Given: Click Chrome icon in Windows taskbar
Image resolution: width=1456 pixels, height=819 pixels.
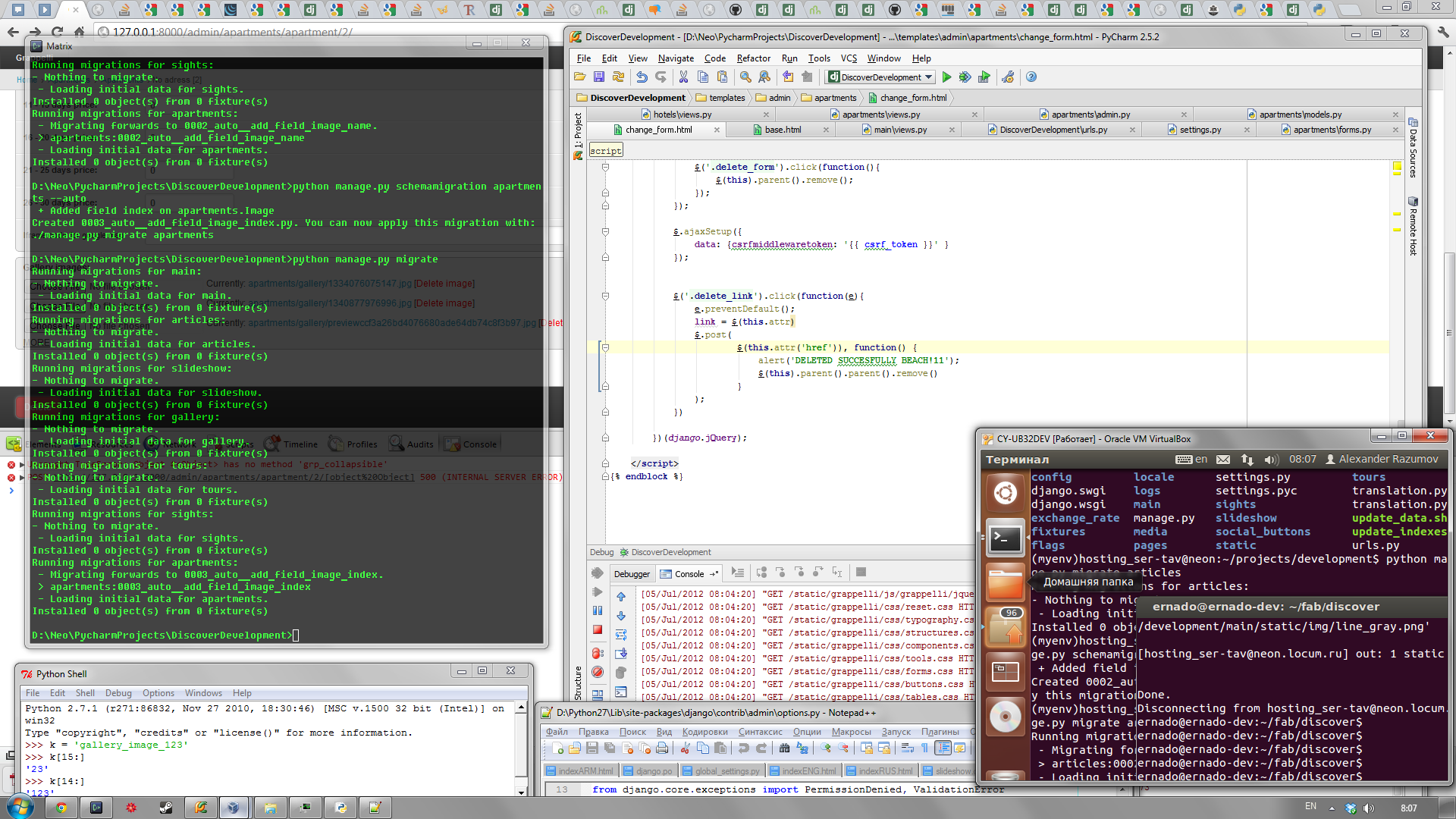Looking at the screenshot, I should (61, 808).
